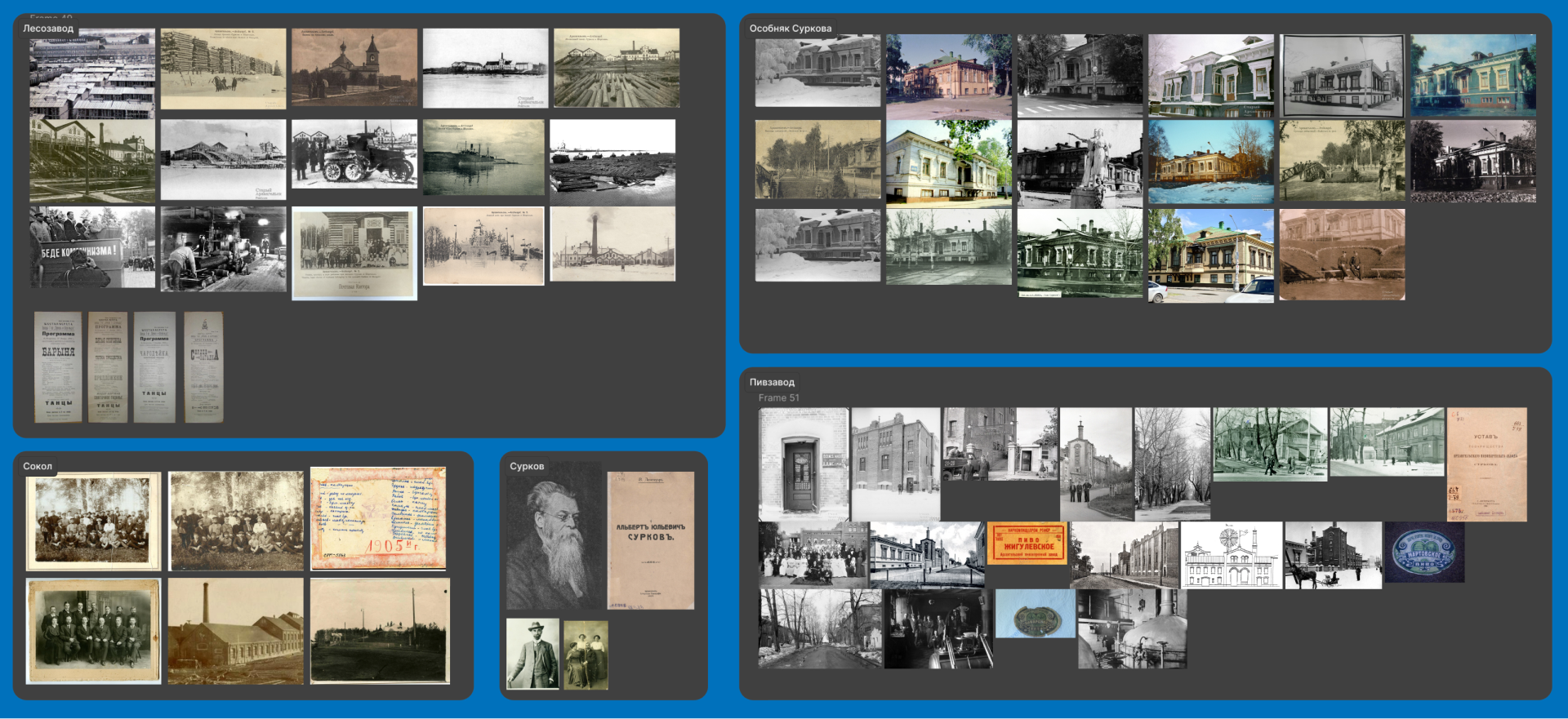Click the Альбертъ Юльевичъ Сурковъ book cover
The width and height of the screenshot is (1568, 719).
[651, 540]
